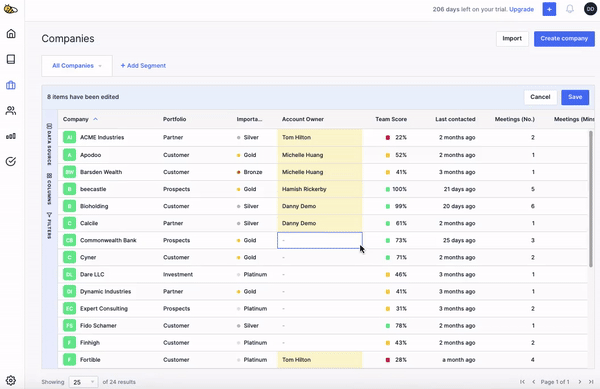Go to last page arrow

[x=591, y=382]
